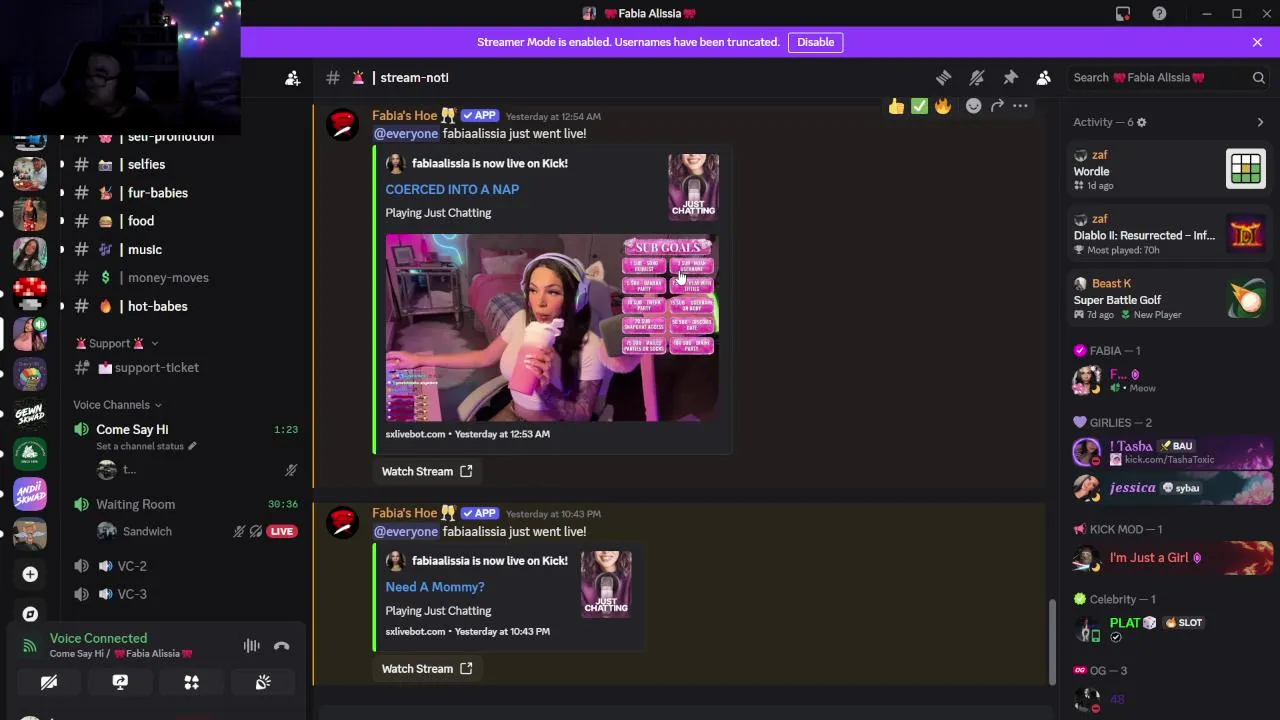This screenshot has width=1280, height=720.
Task: React with fire emoji on message
Action: coord(943,106)
